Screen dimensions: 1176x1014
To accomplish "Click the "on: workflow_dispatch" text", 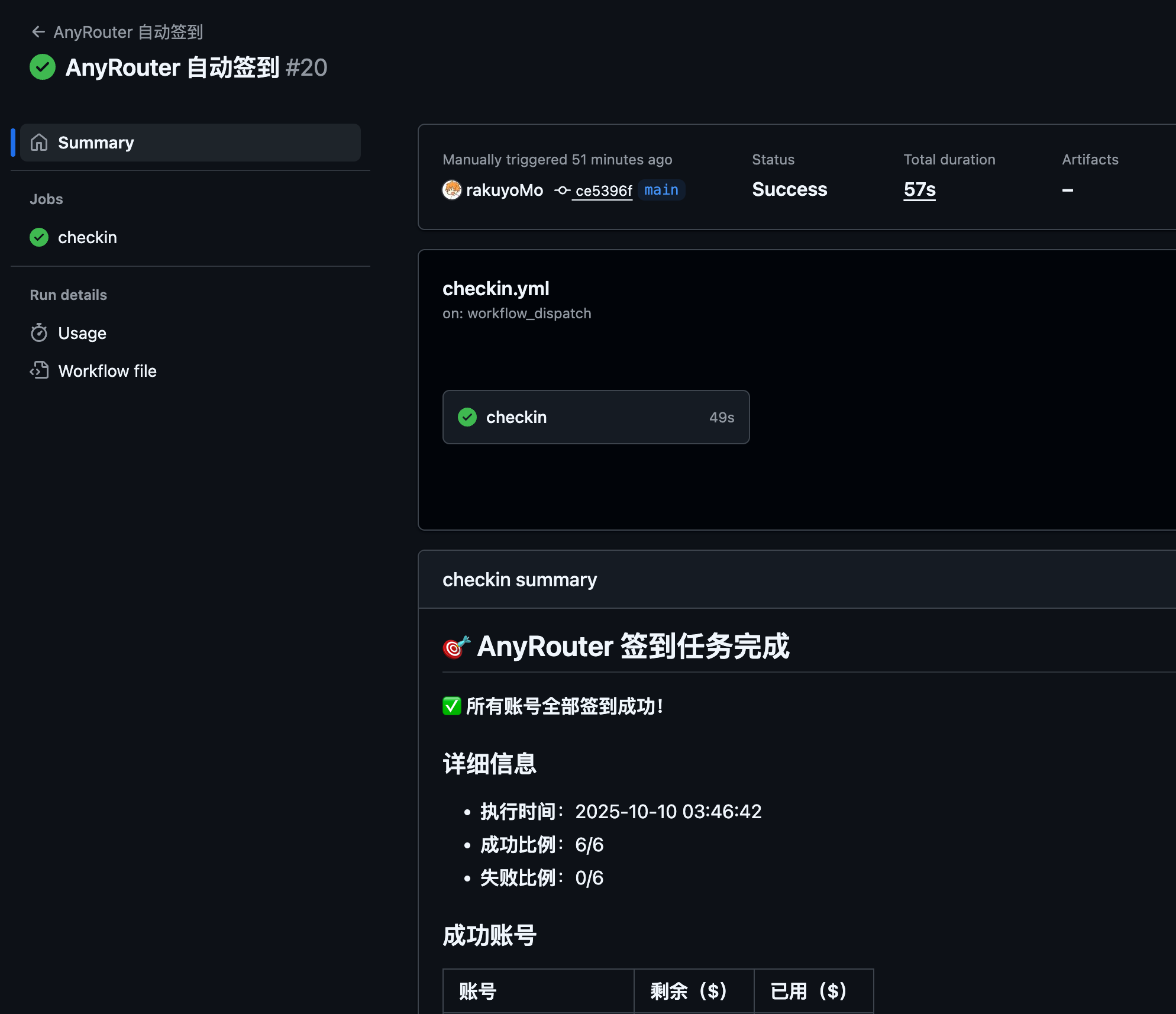I will 516,314.
